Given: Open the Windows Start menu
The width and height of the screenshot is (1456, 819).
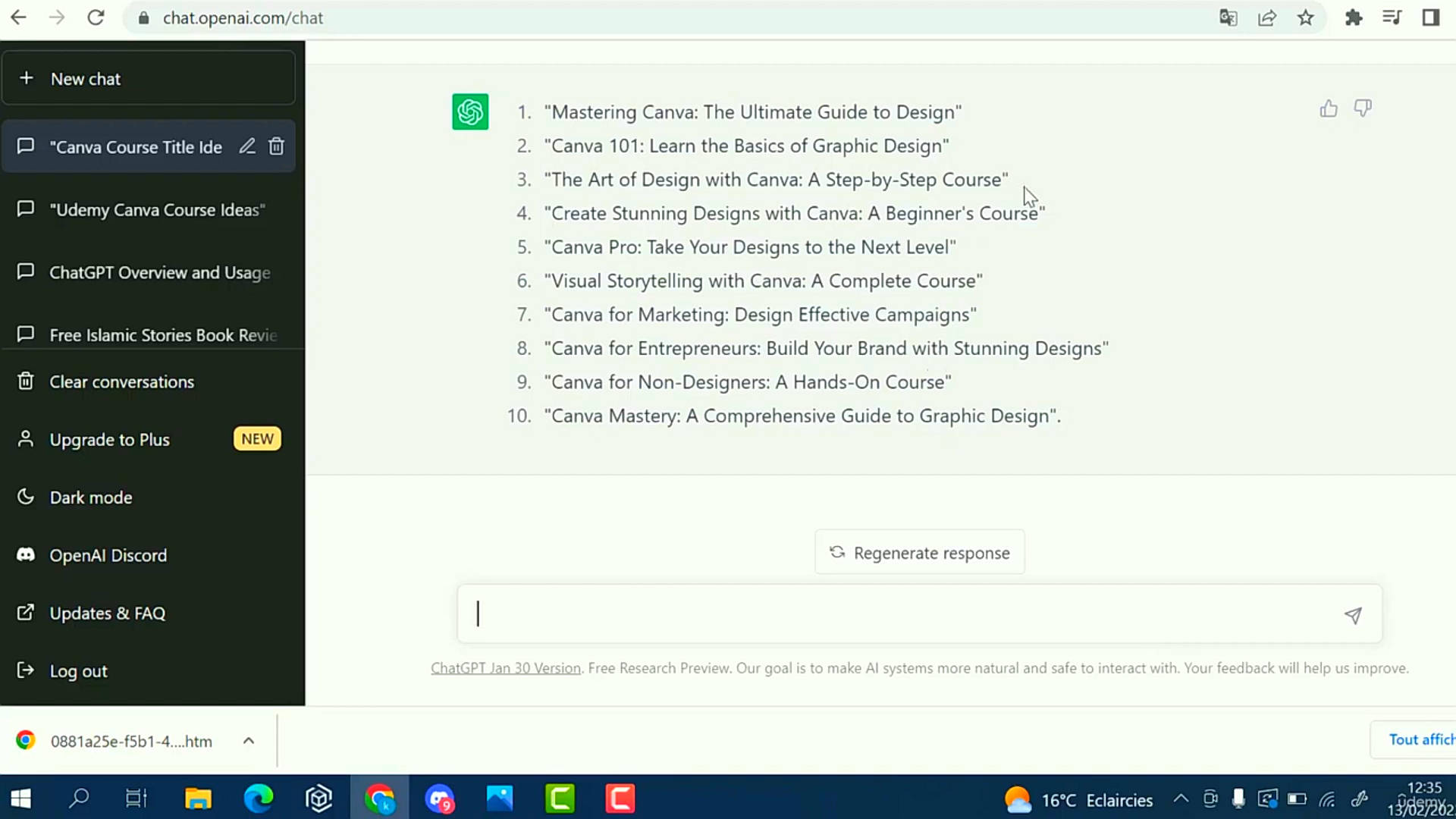Looking at the screenshot, I should tap(20, 799).
